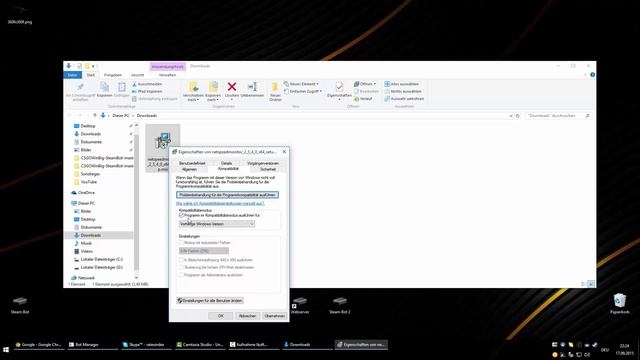Toggle Programm als Administrator ausführen checkbox
The image size is (640, 360).
tap(181, 275)
